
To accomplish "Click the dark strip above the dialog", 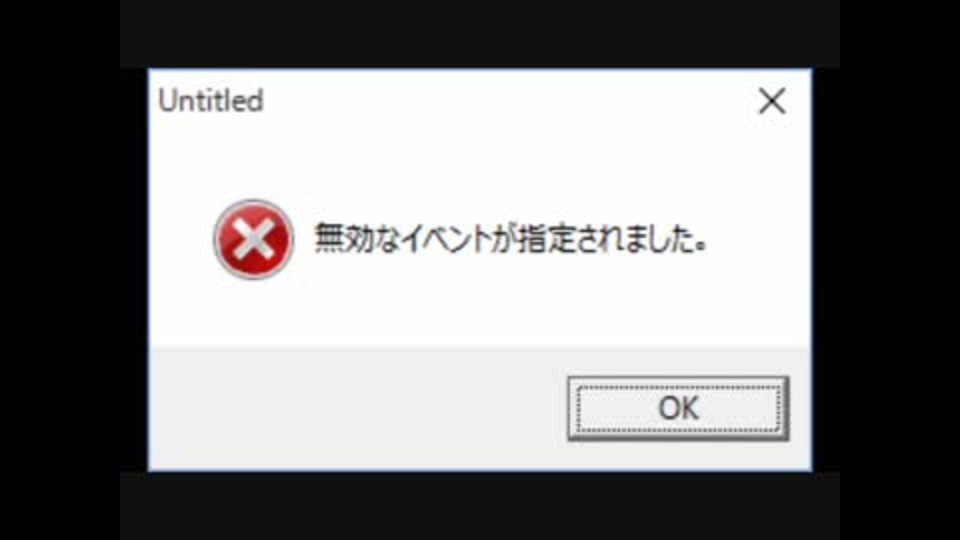I will pyautogui.click(x=480, y=33).
